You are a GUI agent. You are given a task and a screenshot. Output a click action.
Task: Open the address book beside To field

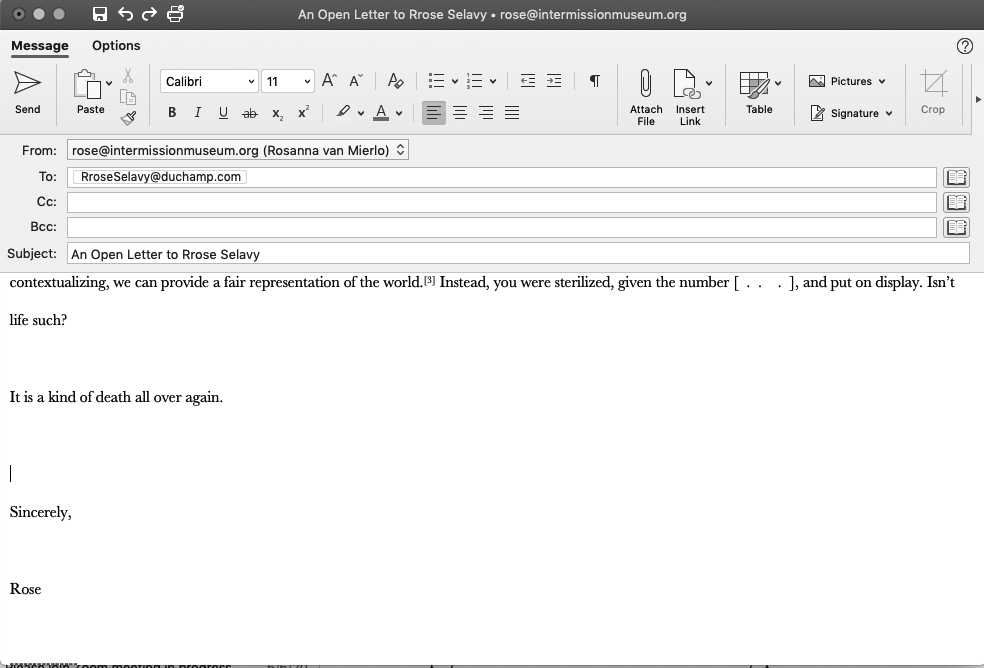tap(956, 177)
